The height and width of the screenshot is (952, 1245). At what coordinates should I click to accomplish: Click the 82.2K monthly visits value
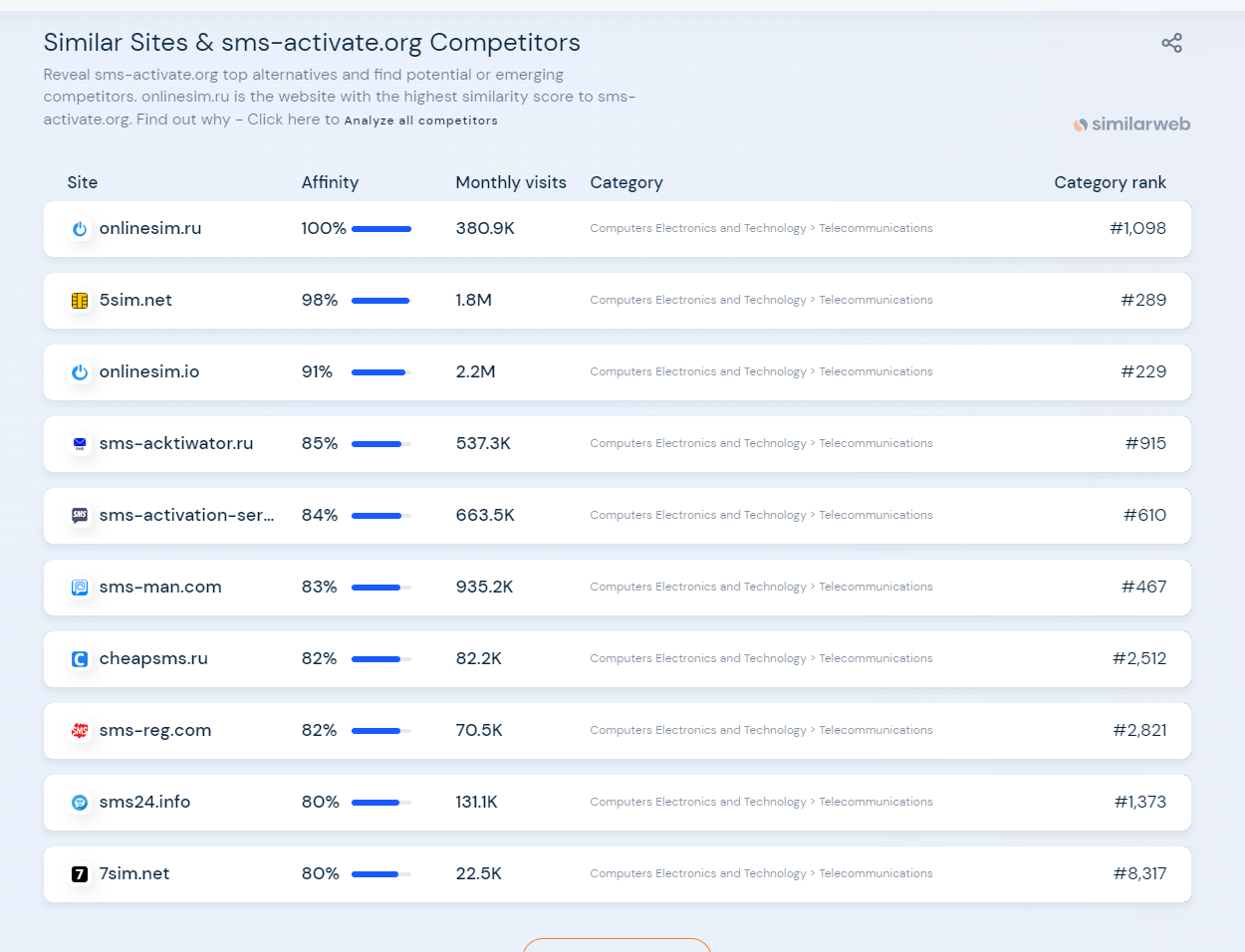(x=478, y=658)
